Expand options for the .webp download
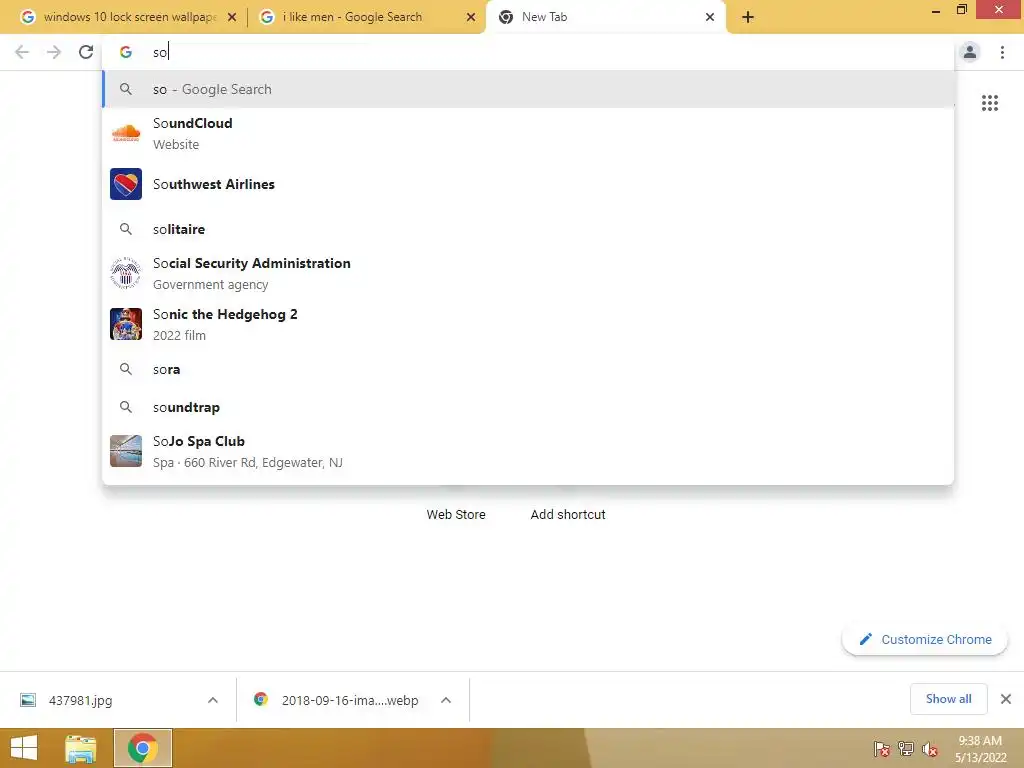The width and height of the screenshot is (1024, 768). pos(446,700)
